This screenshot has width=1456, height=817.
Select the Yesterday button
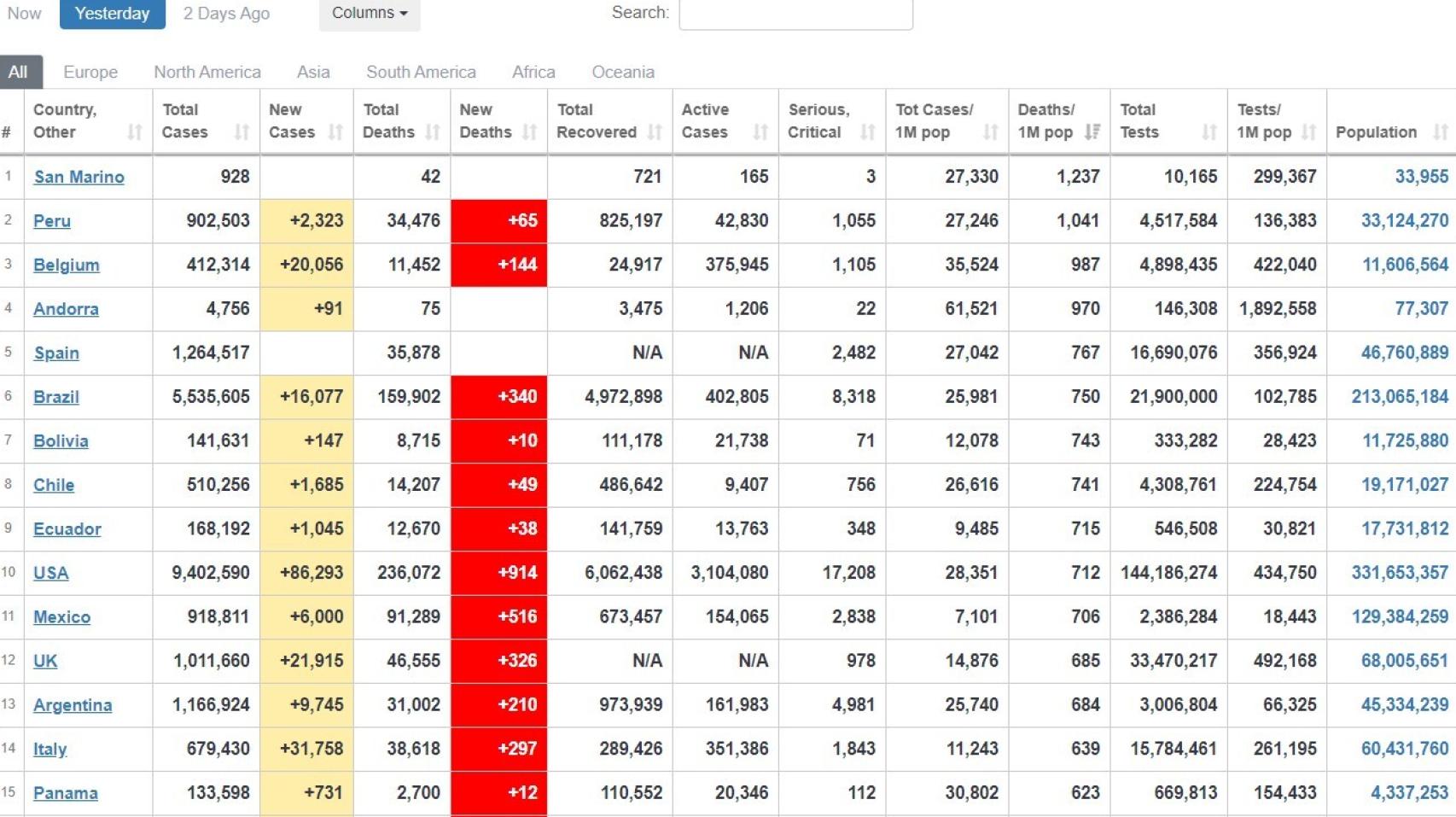click(x=113, y=14)
